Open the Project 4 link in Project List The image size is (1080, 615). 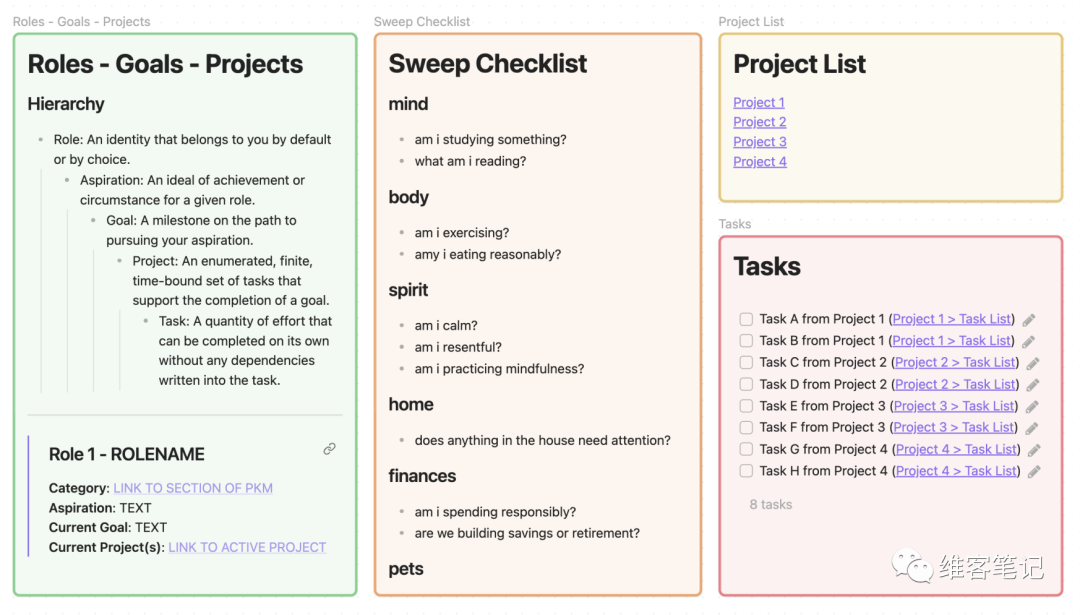tap(759, 162)
